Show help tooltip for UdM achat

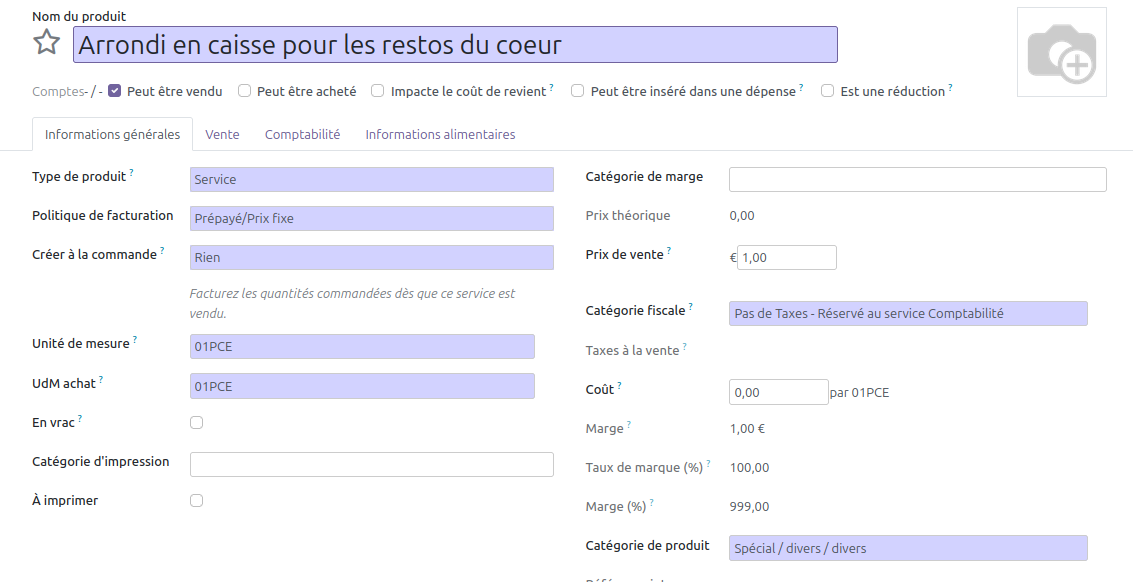pyautogui.click(x=101, y=380)
